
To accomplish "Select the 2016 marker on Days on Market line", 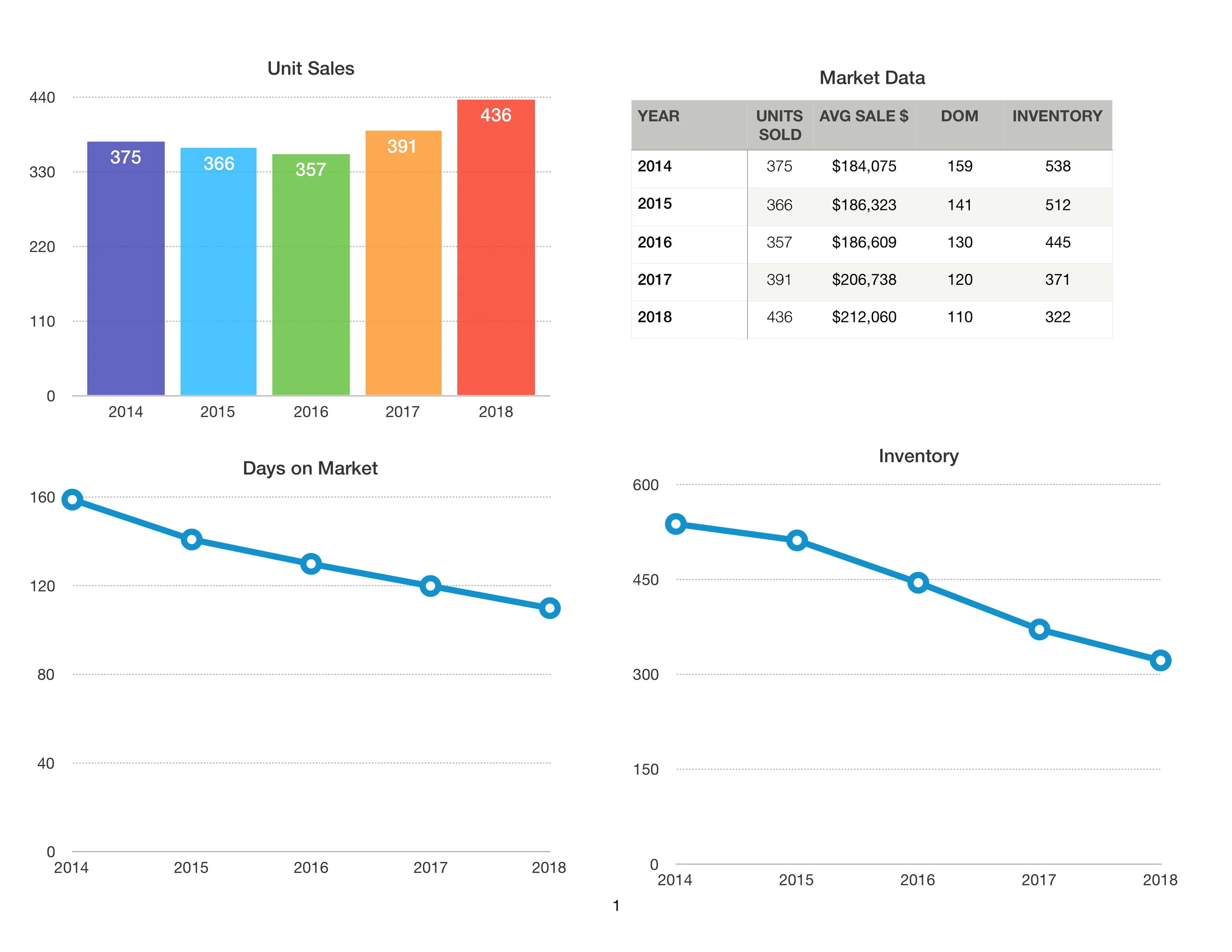I will pos(311,563).
